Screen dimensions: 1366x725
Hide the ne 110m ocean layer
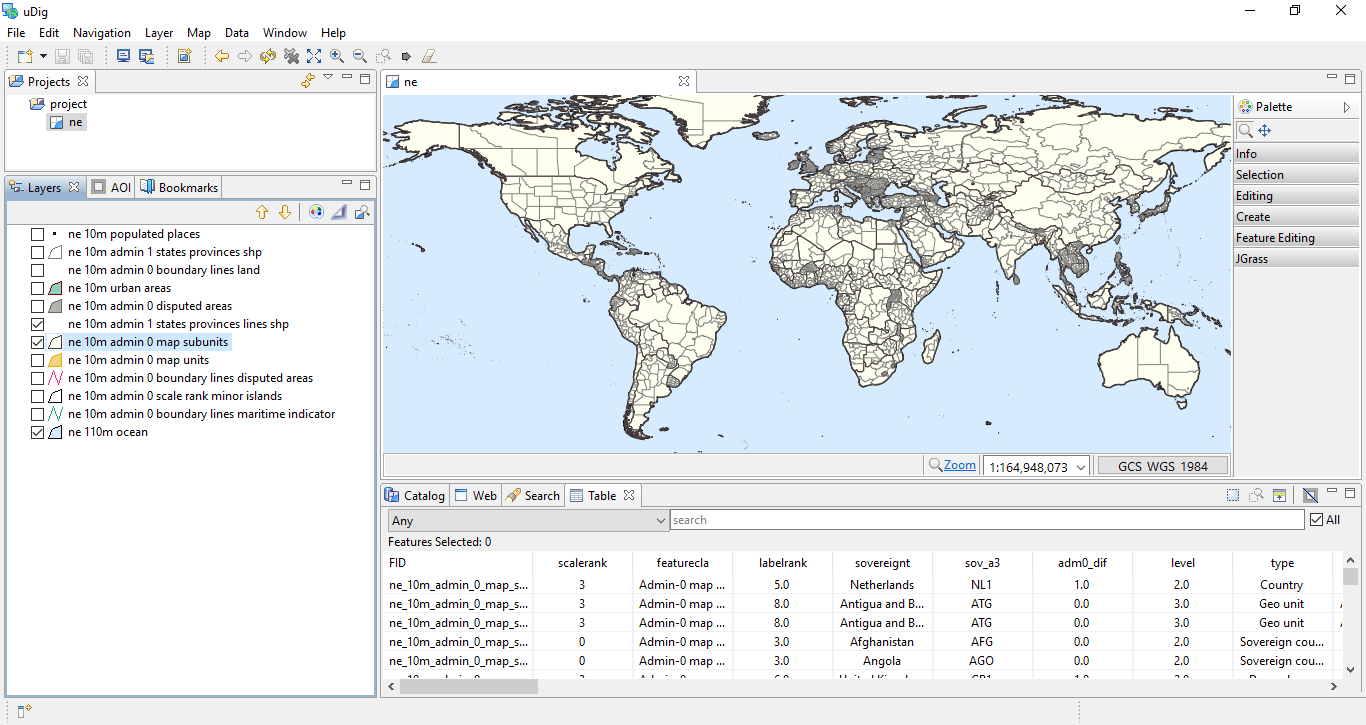click(x=38, y=432)
